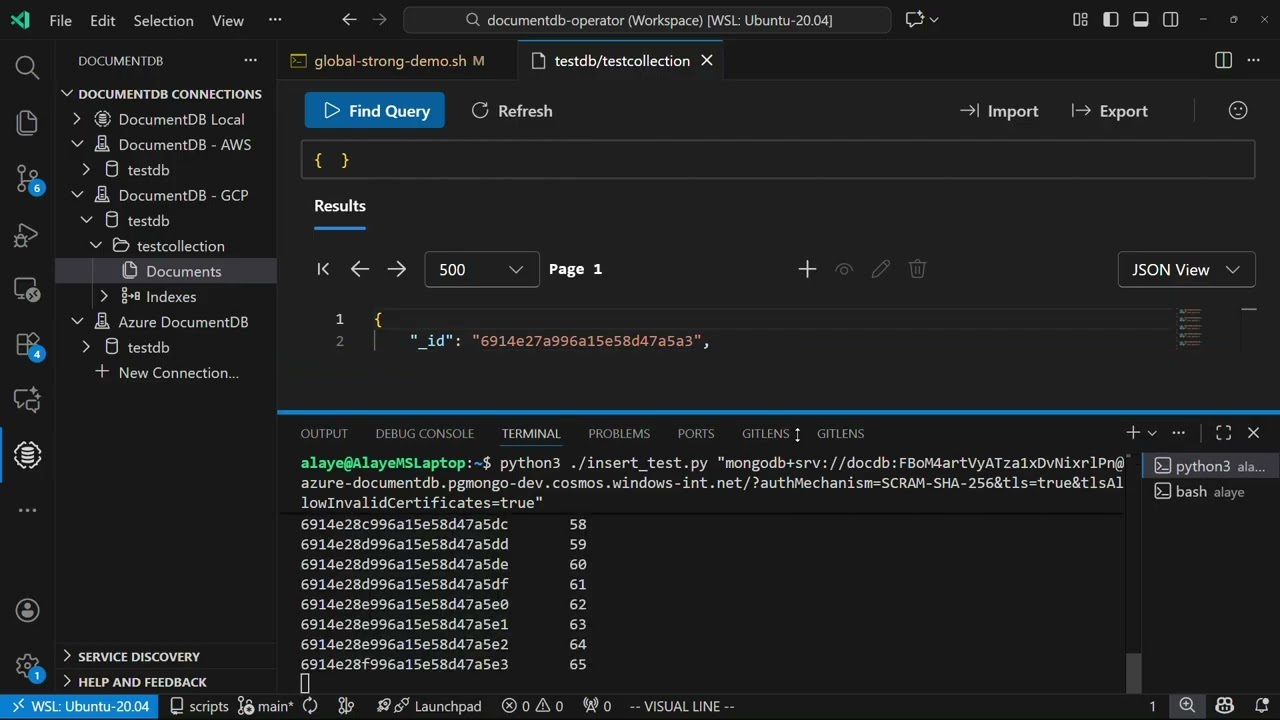The height and width of the screenshot is (720, 1280).
Task: Open the Explorer view icon
Action: tap(27, 123)
